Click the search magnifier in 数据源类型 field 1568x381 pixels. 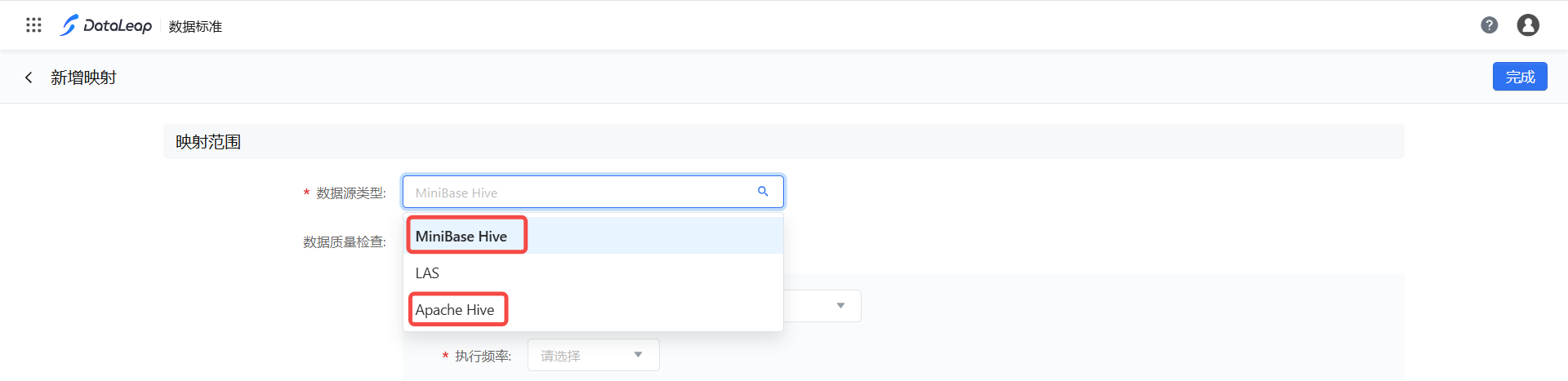[x=763, y=192]
